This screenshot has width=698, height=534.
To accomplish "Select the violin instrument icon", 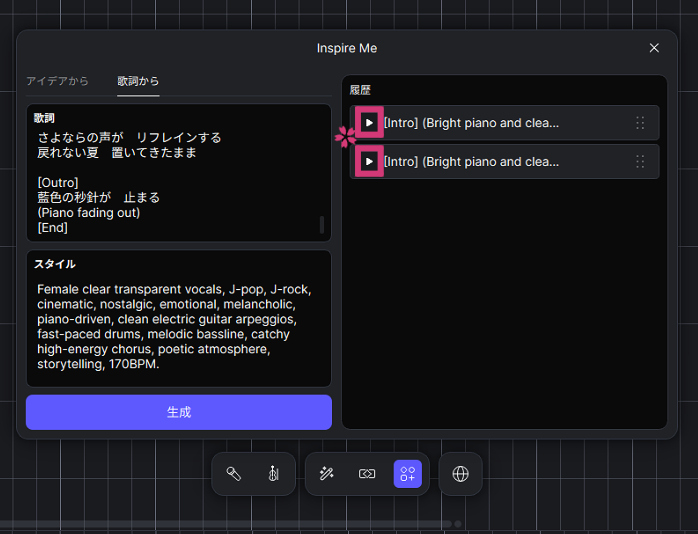I will pyautogui.click(x=273, y=474).
